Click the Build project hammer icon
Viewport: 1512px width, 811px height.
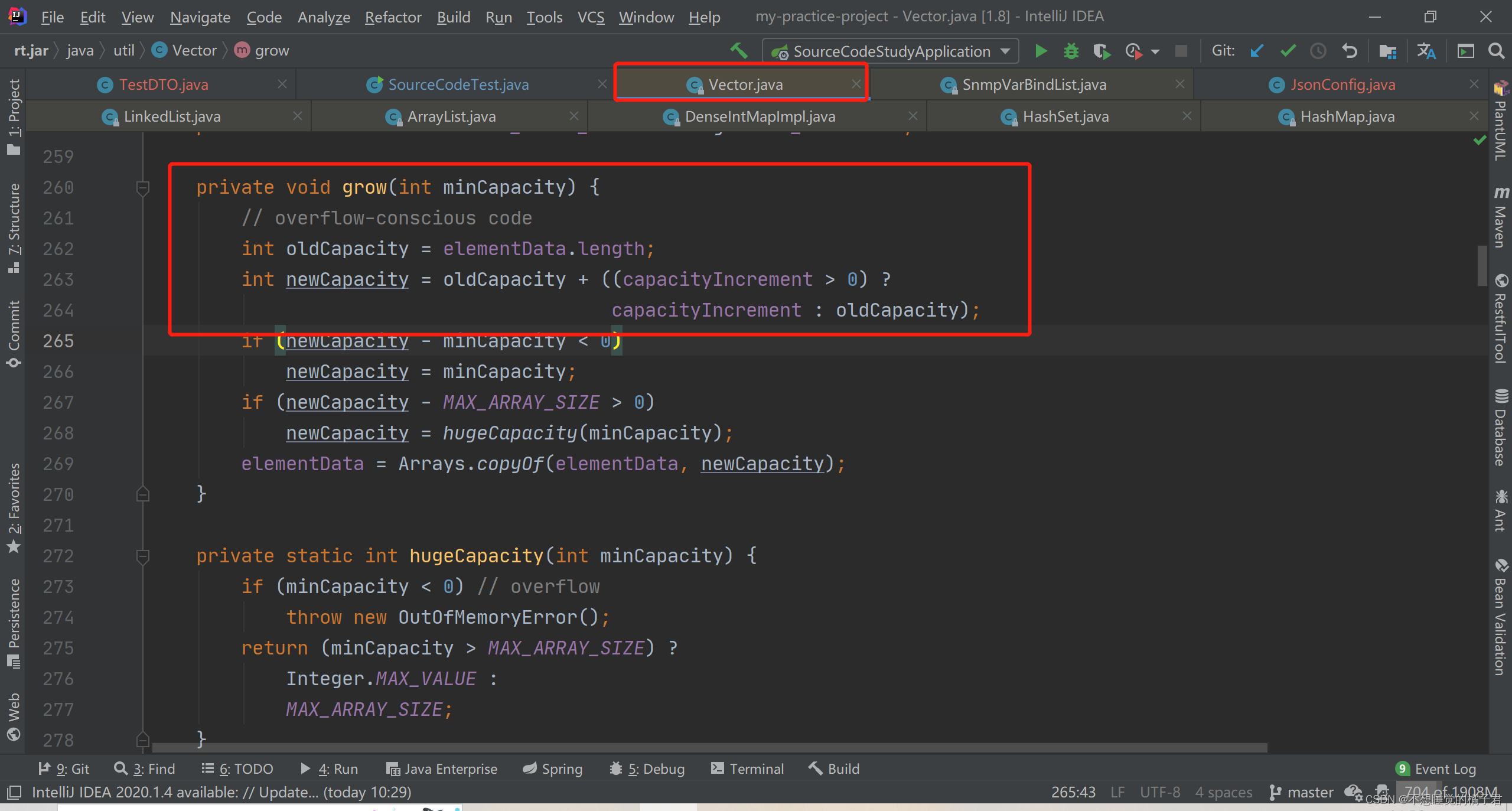click(739, 51)
